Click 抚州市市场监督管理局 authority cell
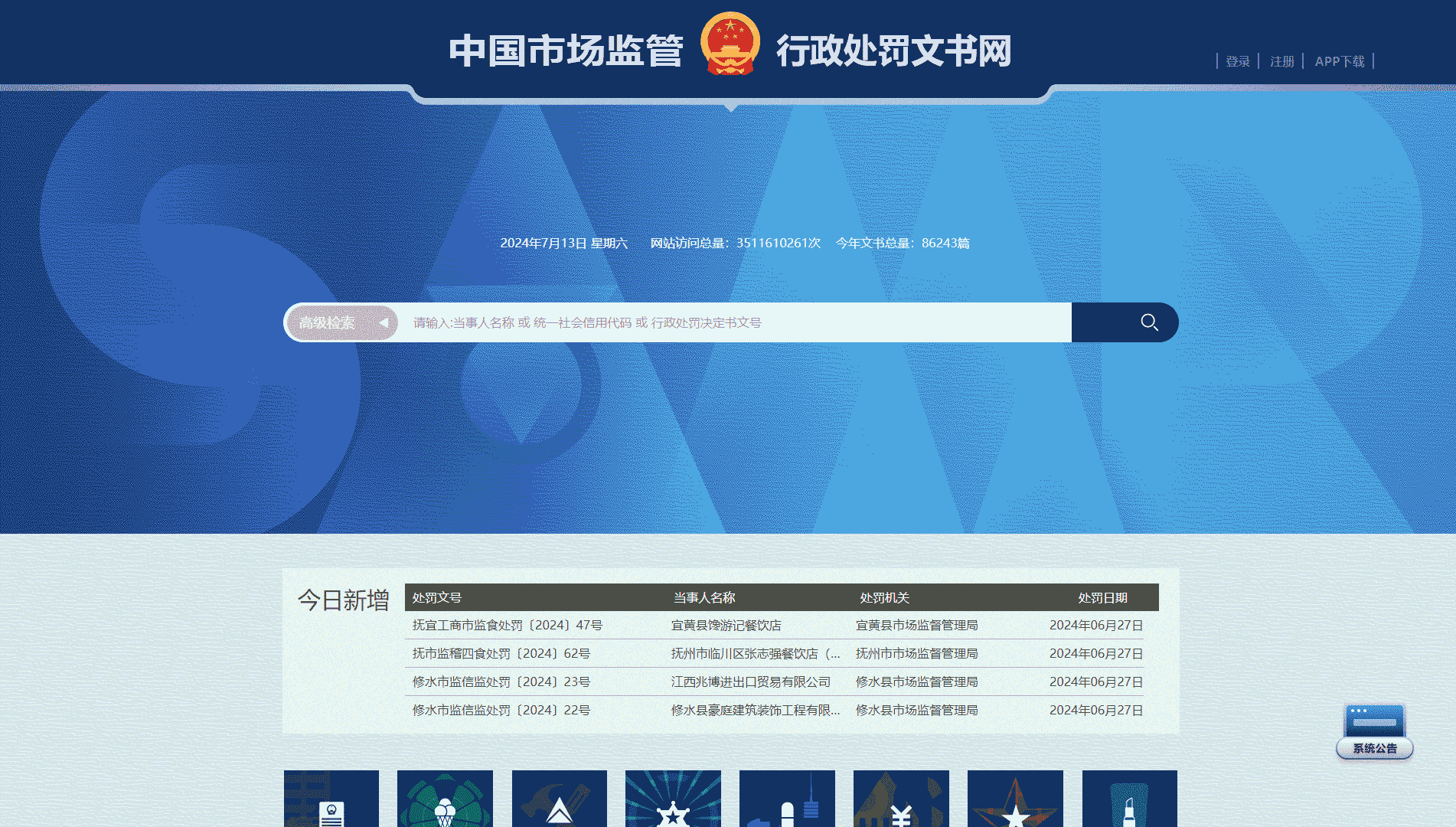This screenshot has height=827, width=1456. [x=917, y=654]
